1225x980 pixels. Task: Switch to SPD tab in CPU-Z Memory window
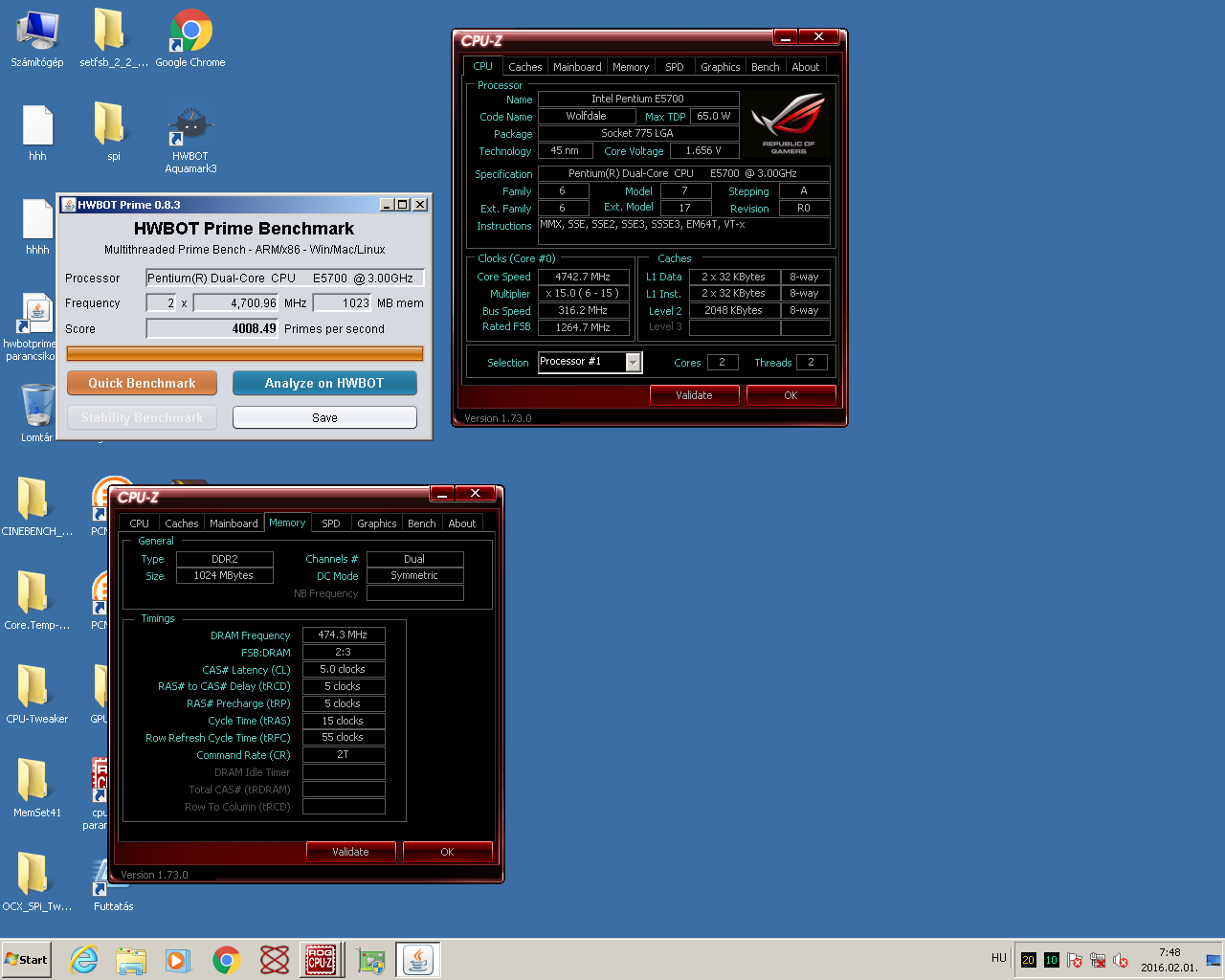click(x=331, y=523)
